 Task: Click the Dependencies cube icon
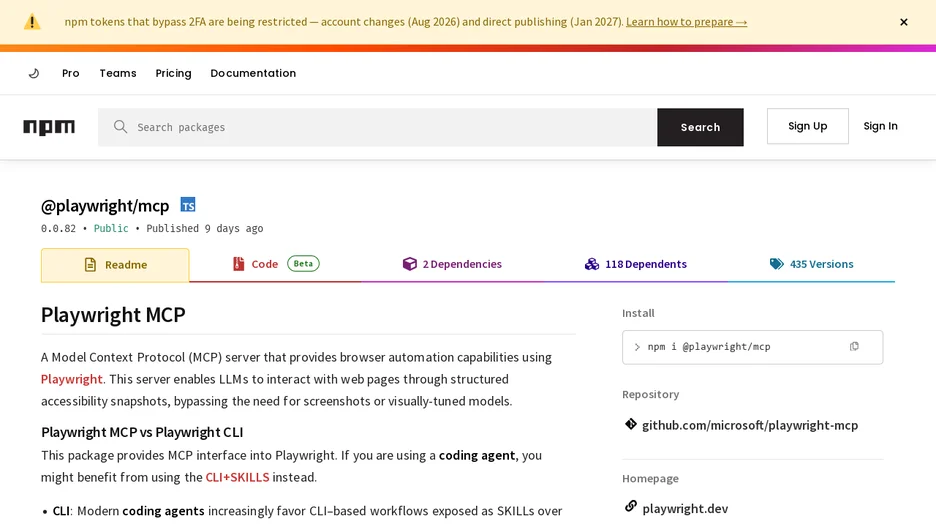410,264
